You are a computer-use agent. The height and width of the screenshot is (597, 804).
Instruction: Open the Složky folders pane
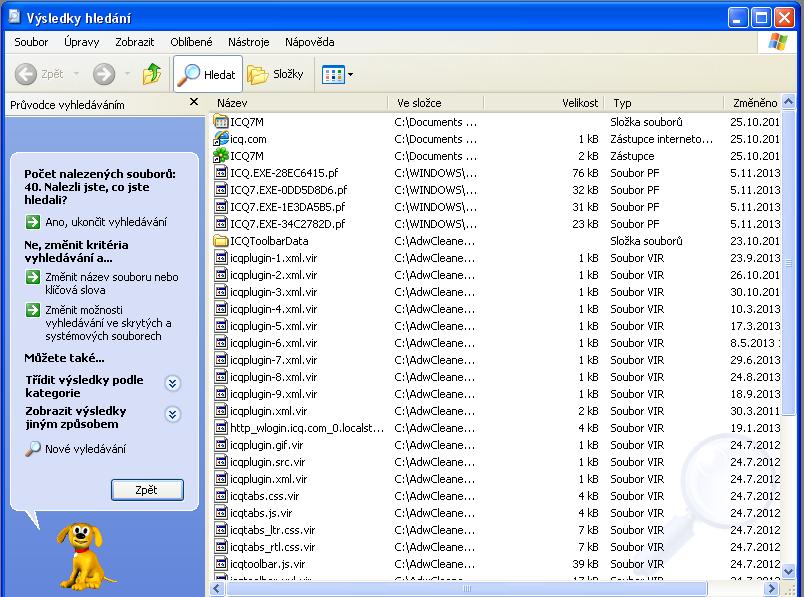point(276,74)
